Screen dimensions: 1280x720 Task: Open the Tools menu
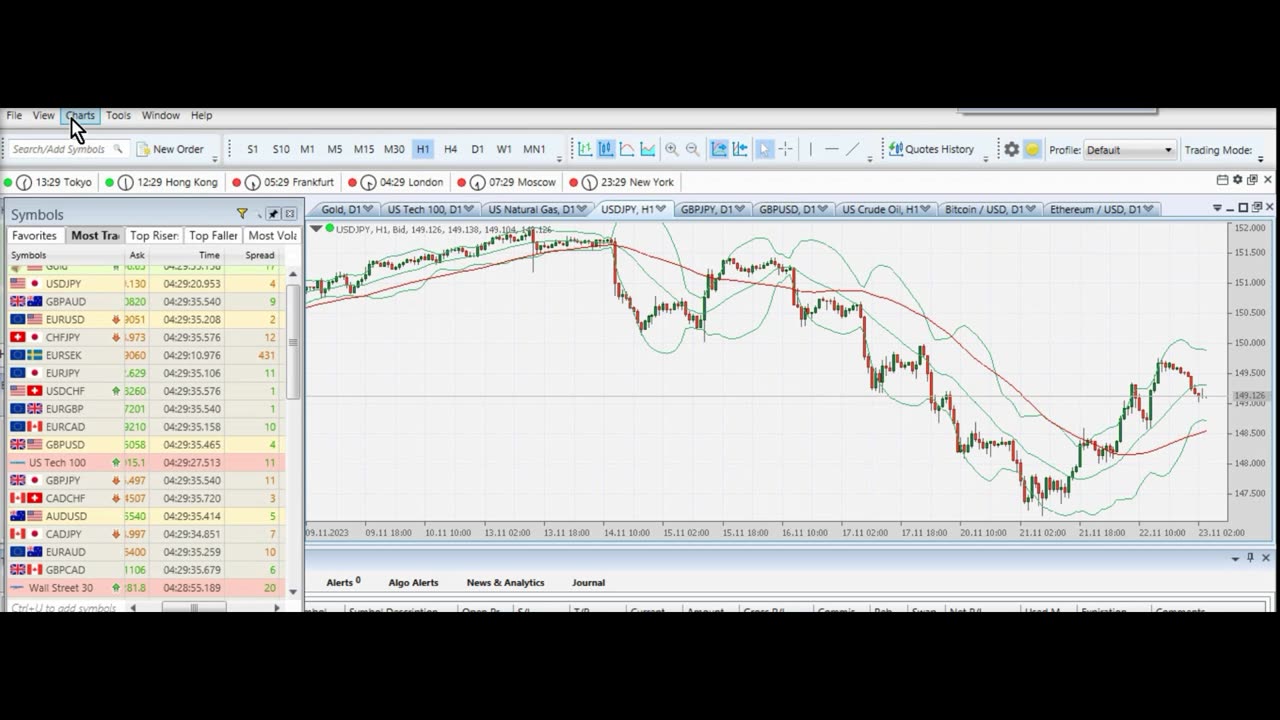click(118, 115)
